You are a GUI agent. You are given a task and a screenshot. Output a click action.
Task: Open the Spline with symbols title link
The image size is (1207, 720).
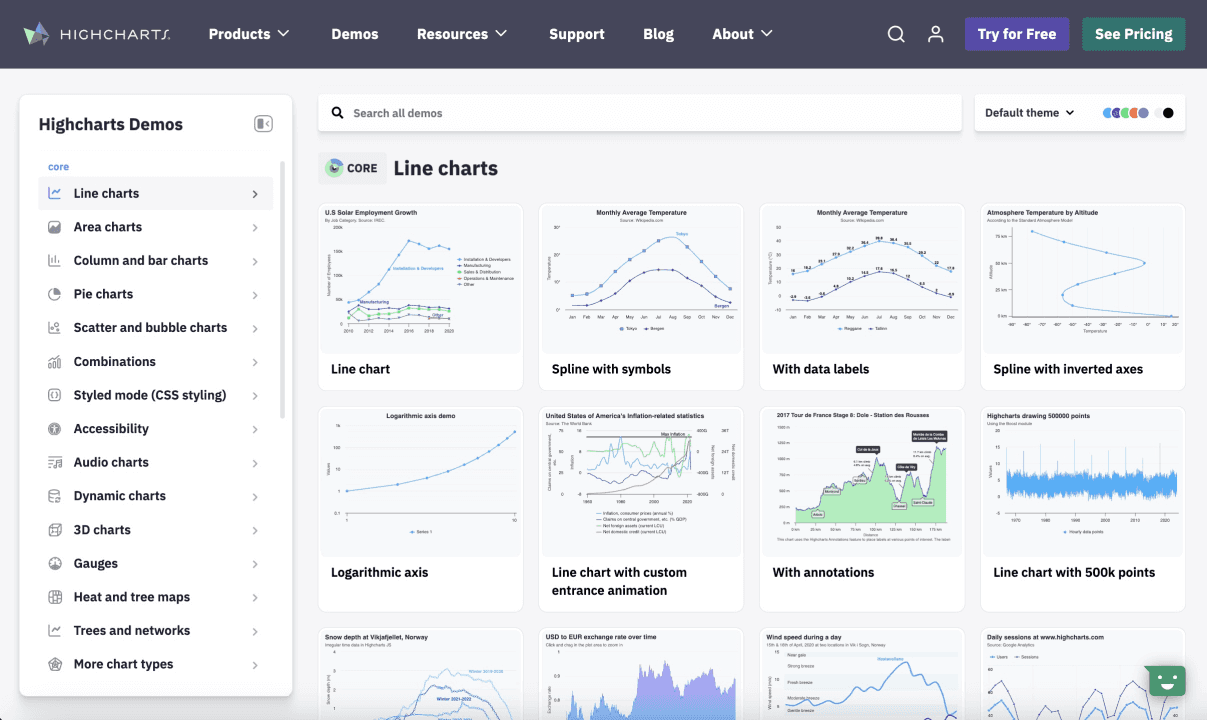tap(611, 369)
